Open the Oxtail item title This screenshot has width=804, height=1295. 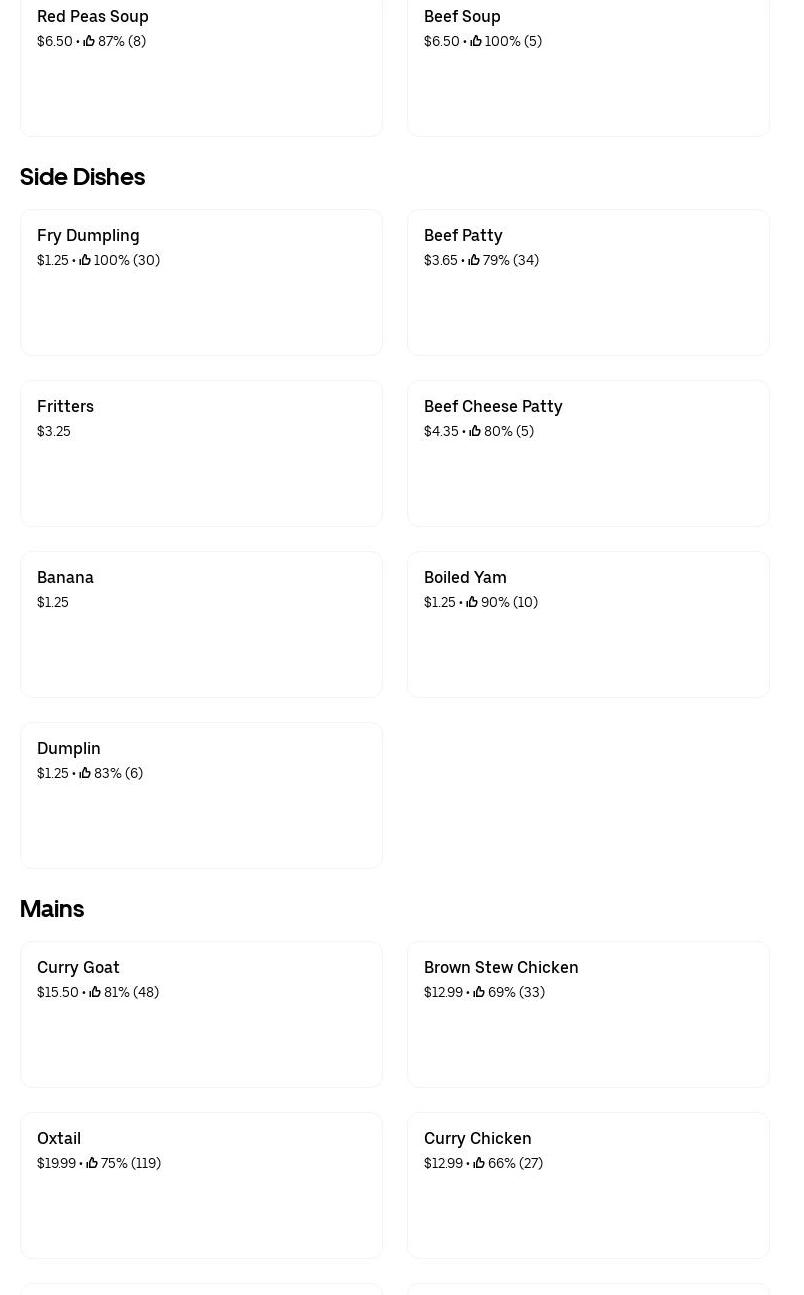(59, 1138)
